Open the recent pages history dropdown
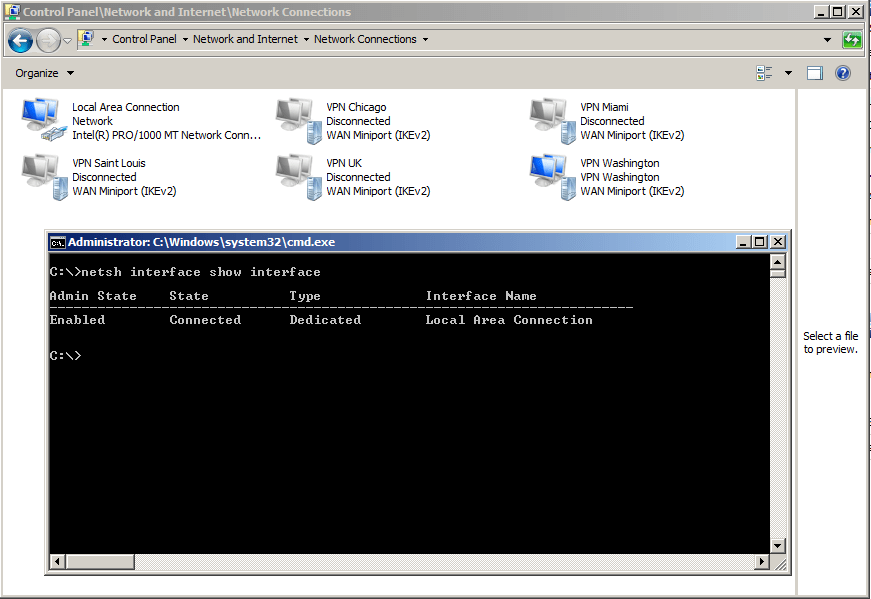This screenshot has height=599, width=871. [x=66, y=39]
